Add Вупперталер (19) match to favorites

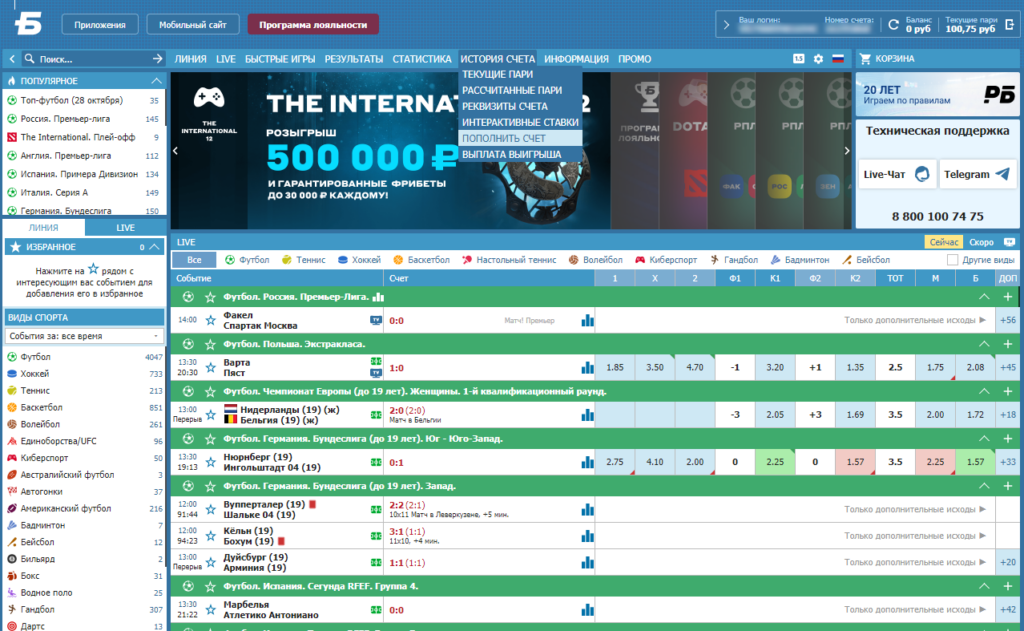point(210,510)
